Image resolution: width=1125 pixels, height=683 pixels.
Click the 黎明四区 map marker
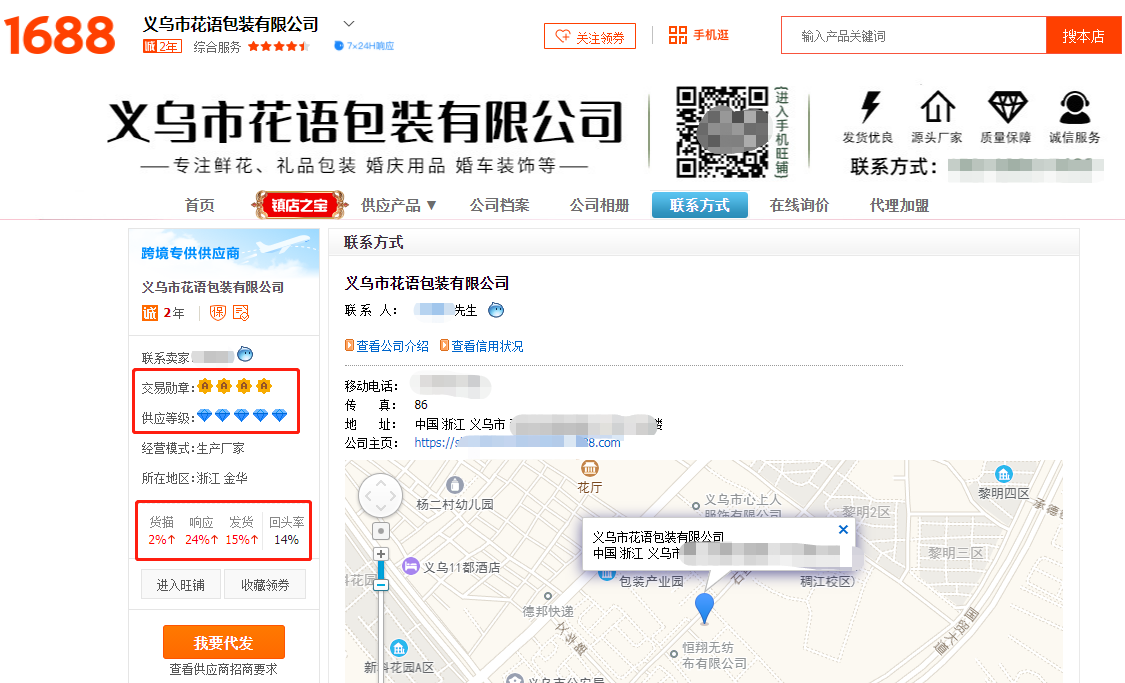point(1004,474)
